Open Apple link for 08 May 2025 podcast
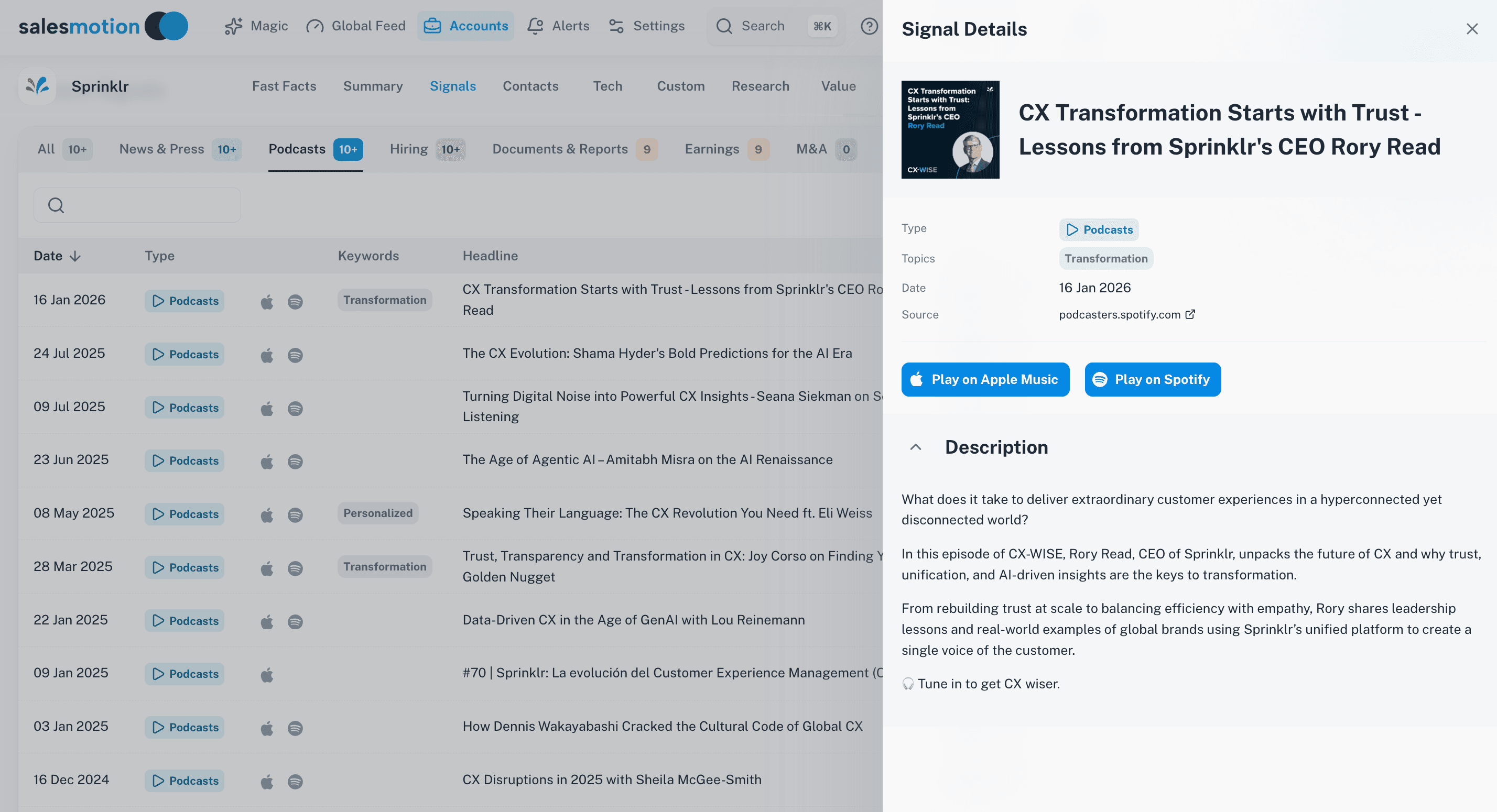Screen dimensions: 1497x812 [267, 514]
